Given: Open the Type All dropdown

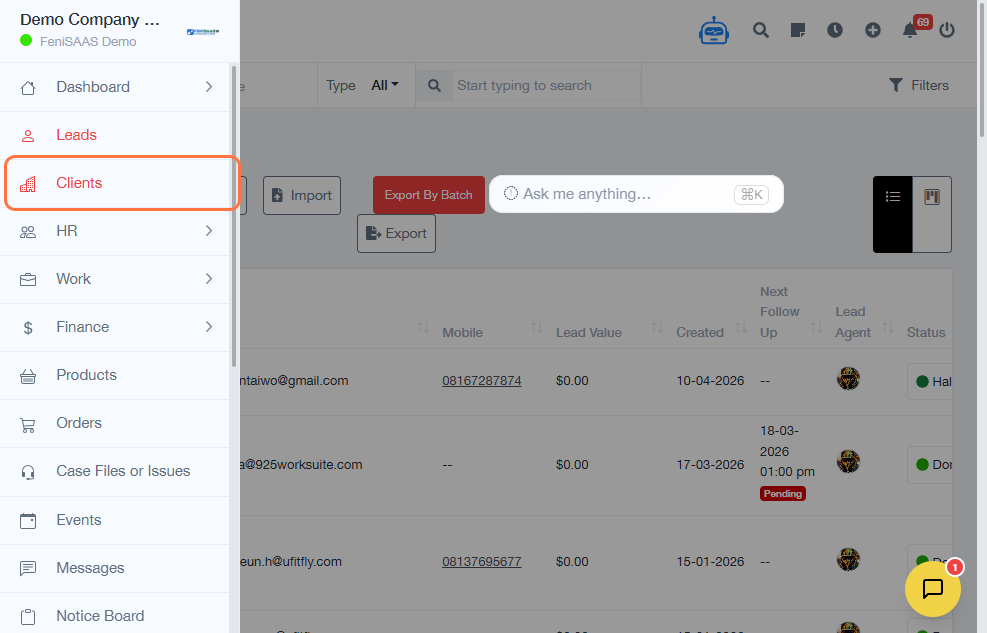Looking at the screenshot, I should 384,86.
